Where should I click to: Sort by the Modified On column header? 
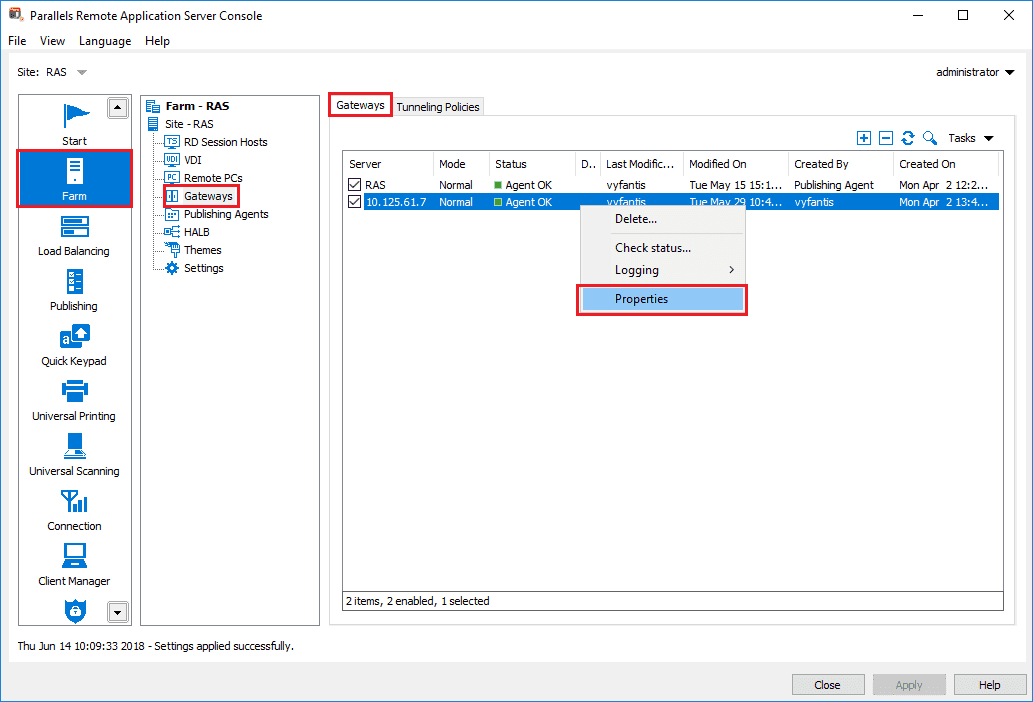tap(735, 164)
